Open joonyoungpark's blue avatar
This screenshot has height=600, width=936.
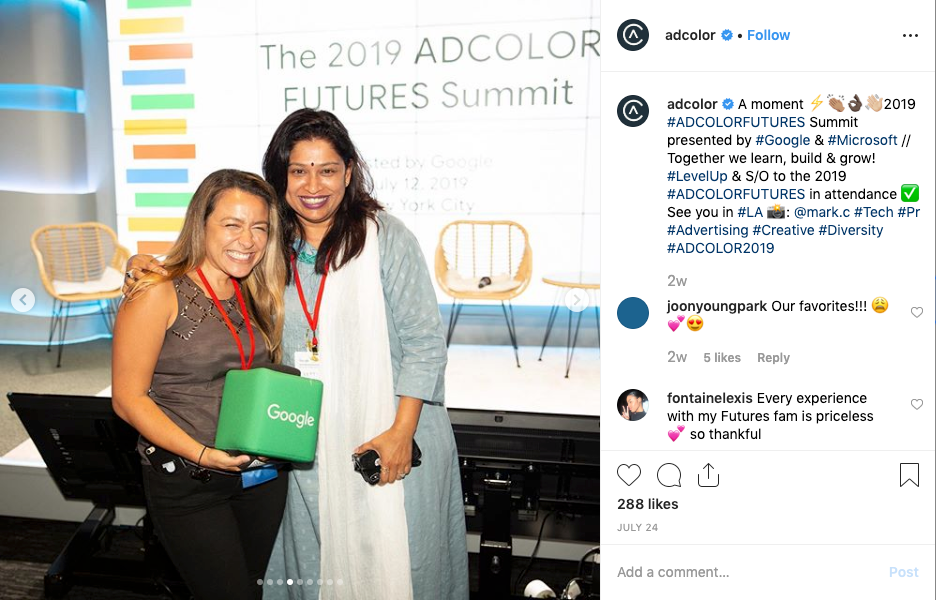tap(633, 313)
